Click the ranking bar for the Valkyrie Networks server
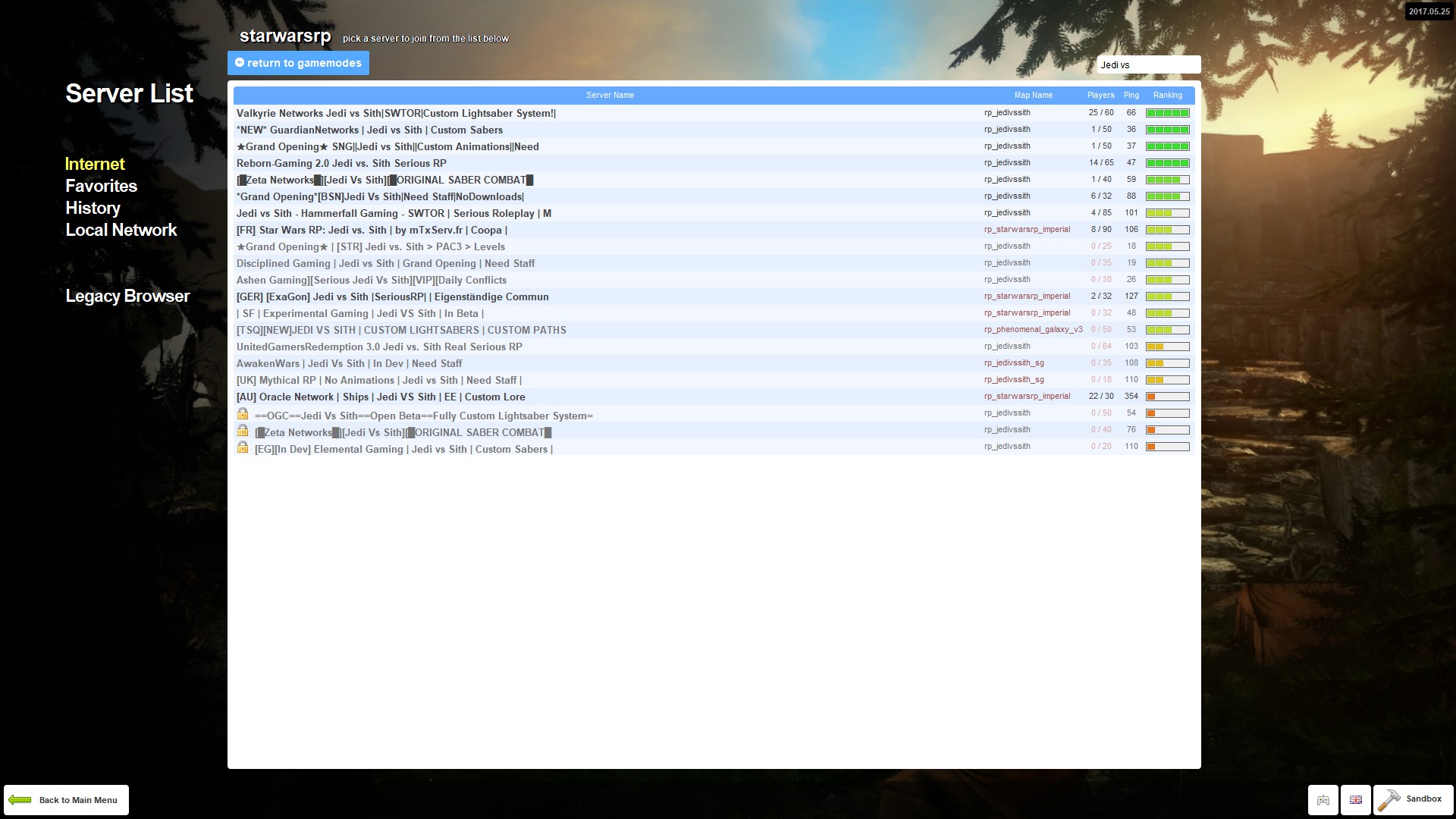 pyautogui.click(x=1167, y=113)
